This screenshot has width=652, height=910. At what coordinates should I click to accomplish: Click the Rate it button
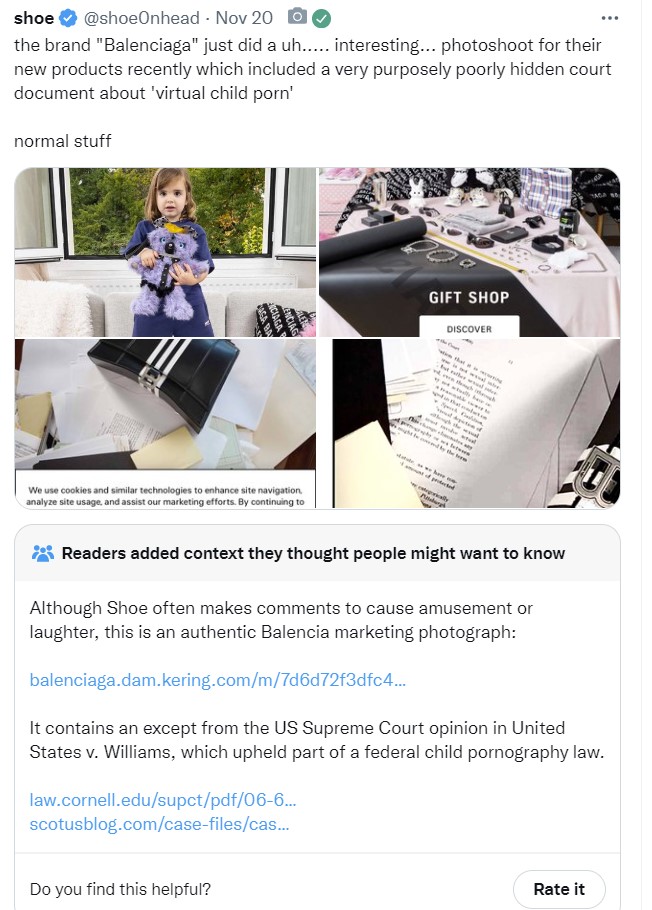[x=559, y=889]
